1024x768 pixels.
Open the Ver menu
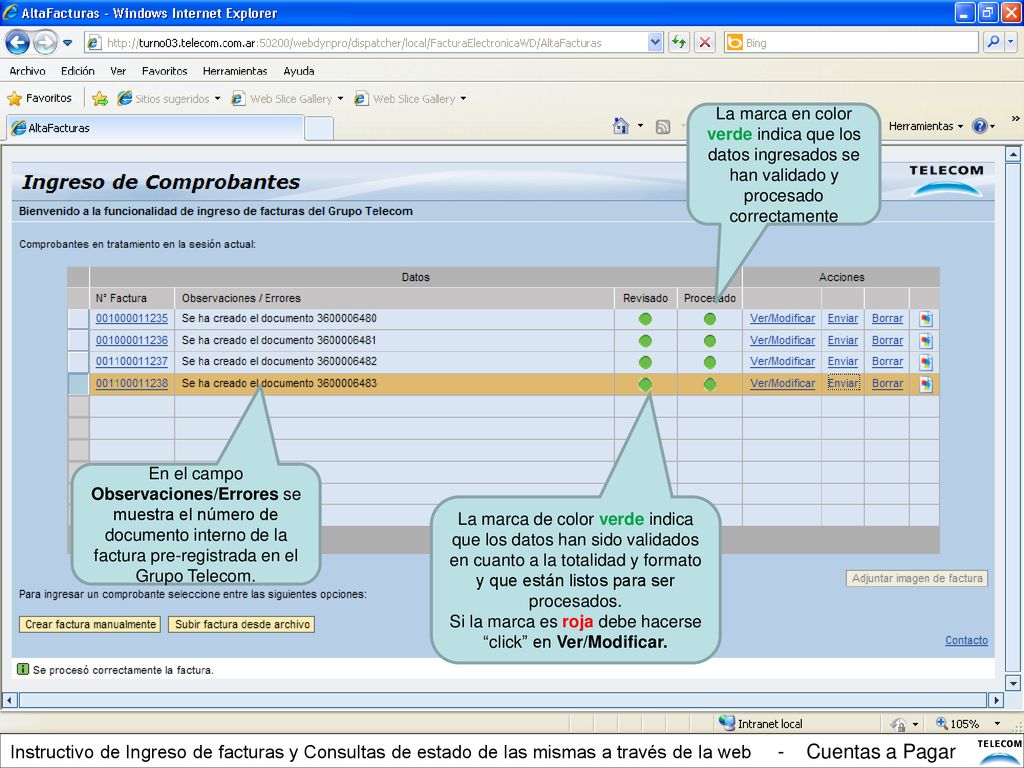(118, 71)
